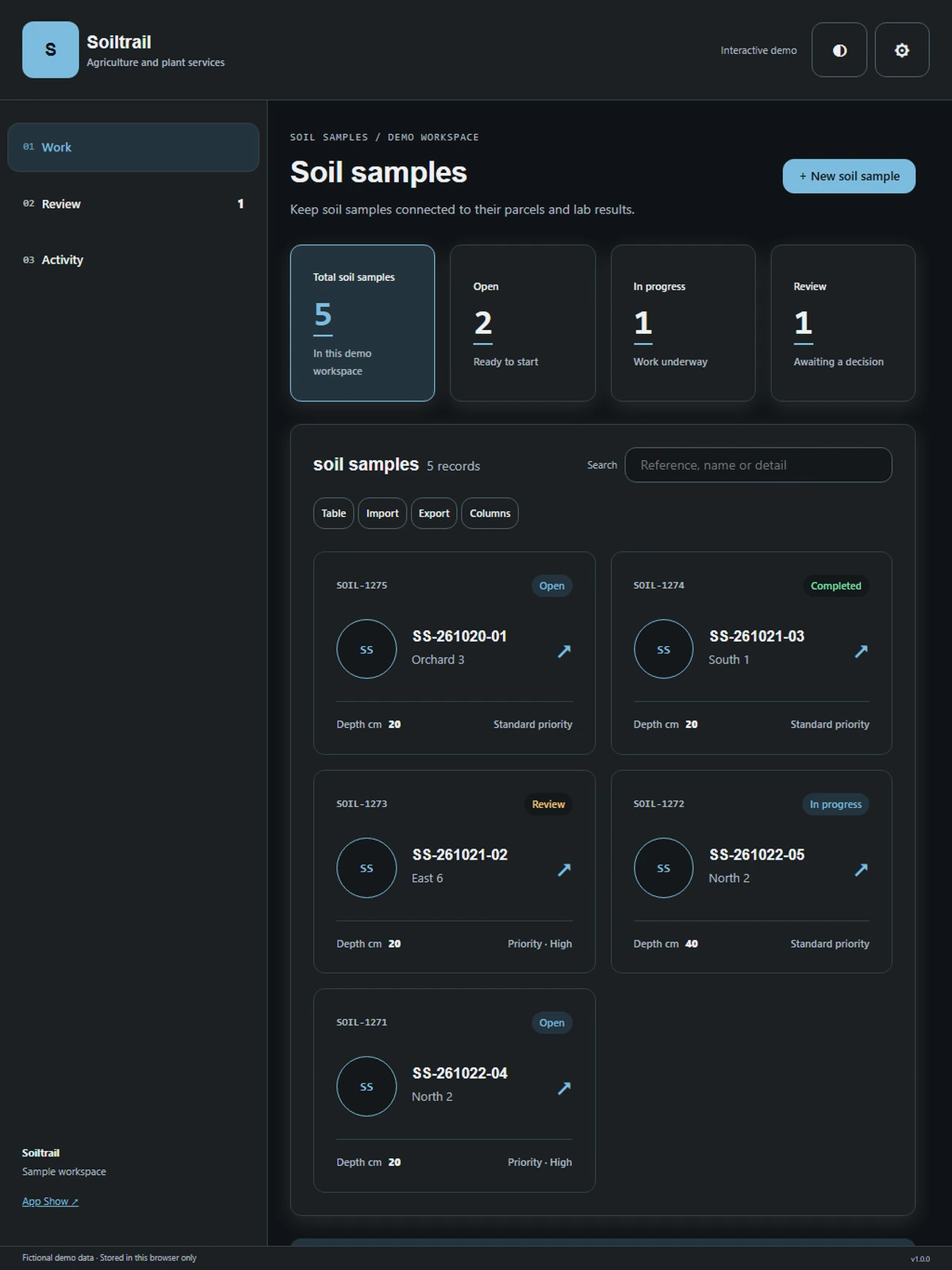Open arrow icon for SS-261021-03 card
Viewport: 952px width, 1270px height.
click(x=861, y=651)
